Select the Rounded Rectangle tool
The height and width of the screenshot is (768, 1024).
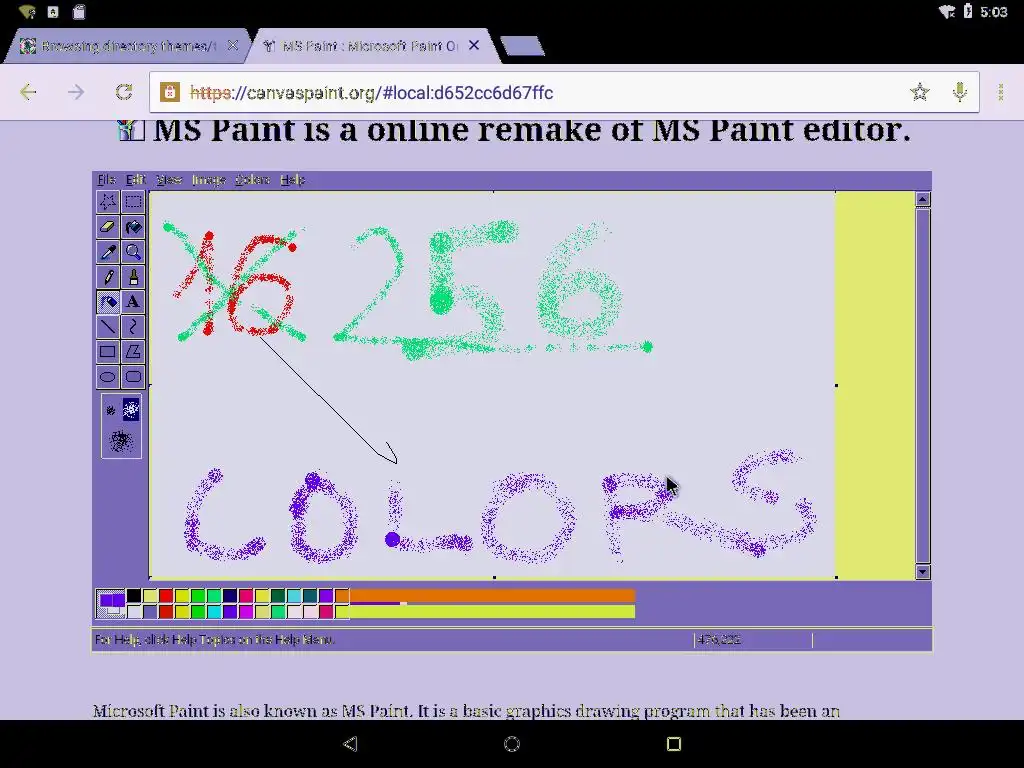(x=133, y=377)
